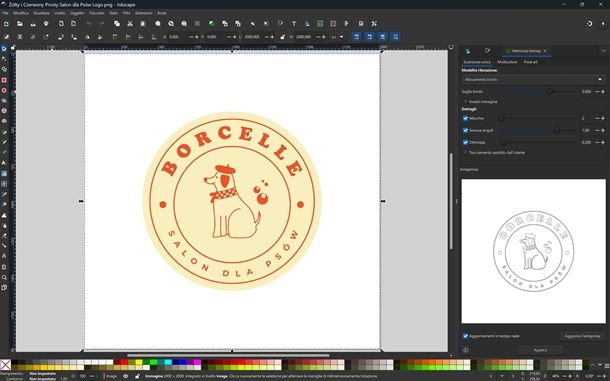Viewport: 610px width, 381px height.
Task: Toggle third blue transform-affect button
Action: (x=382, y=37)
